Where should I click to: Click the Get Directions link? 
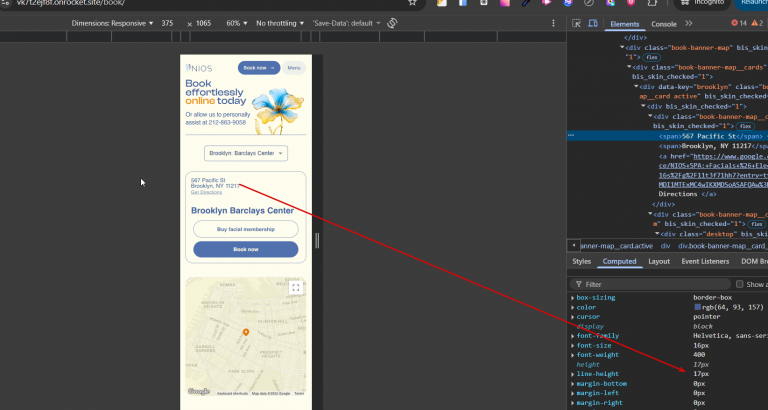pyautogui.click(x=206, y=193)
